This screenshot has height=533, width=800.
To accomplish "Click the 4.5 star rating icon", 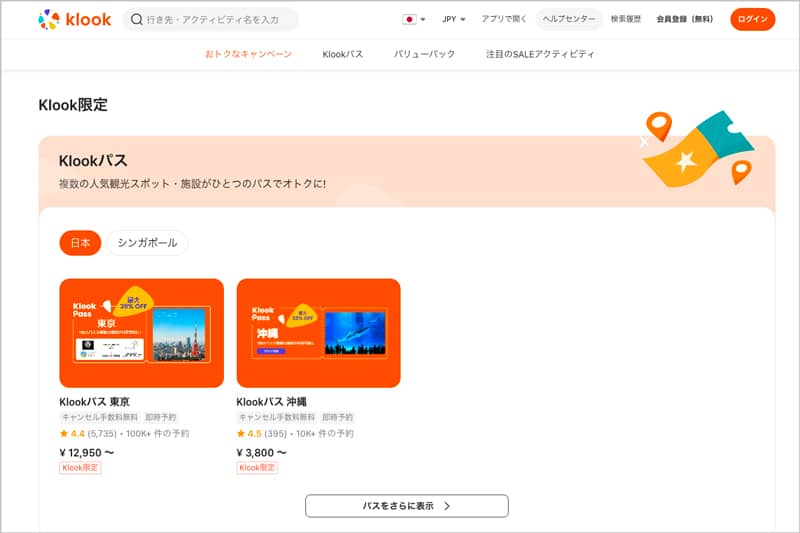I will click(x=241, y=434).
